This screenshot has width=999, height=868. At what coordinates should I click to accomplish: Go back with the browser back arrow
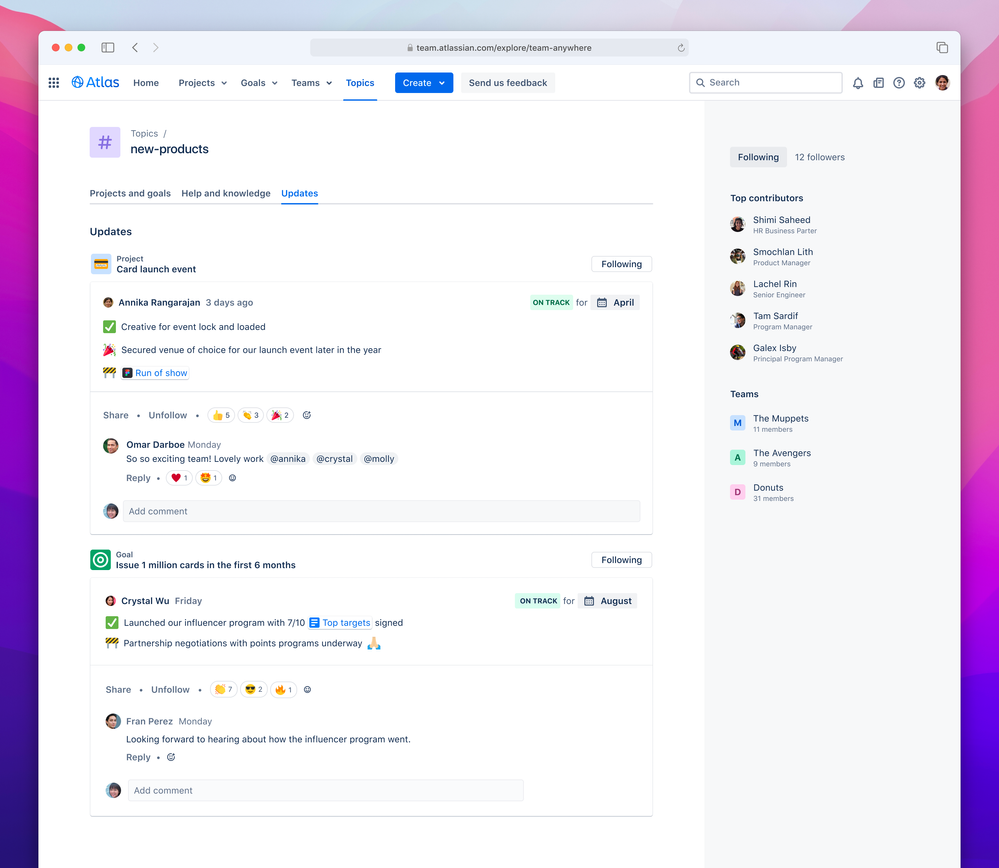point(135,48)
